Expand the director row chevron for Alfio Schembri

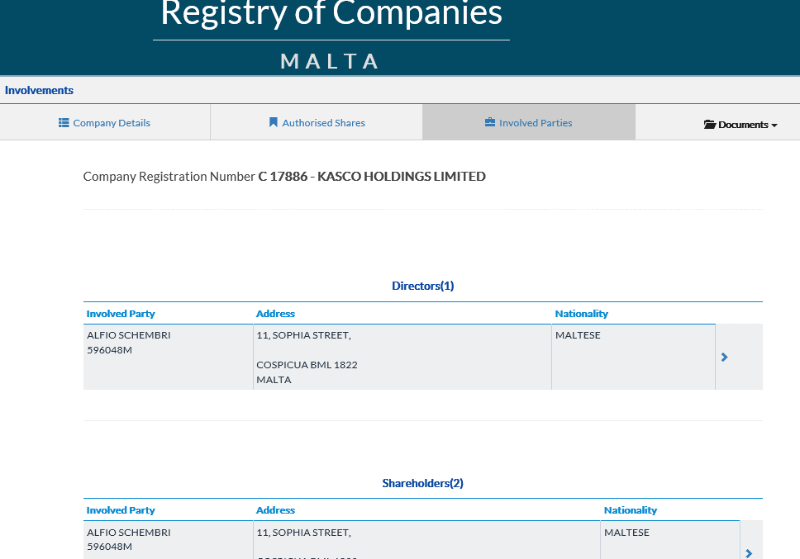click(x=724, y=357)
